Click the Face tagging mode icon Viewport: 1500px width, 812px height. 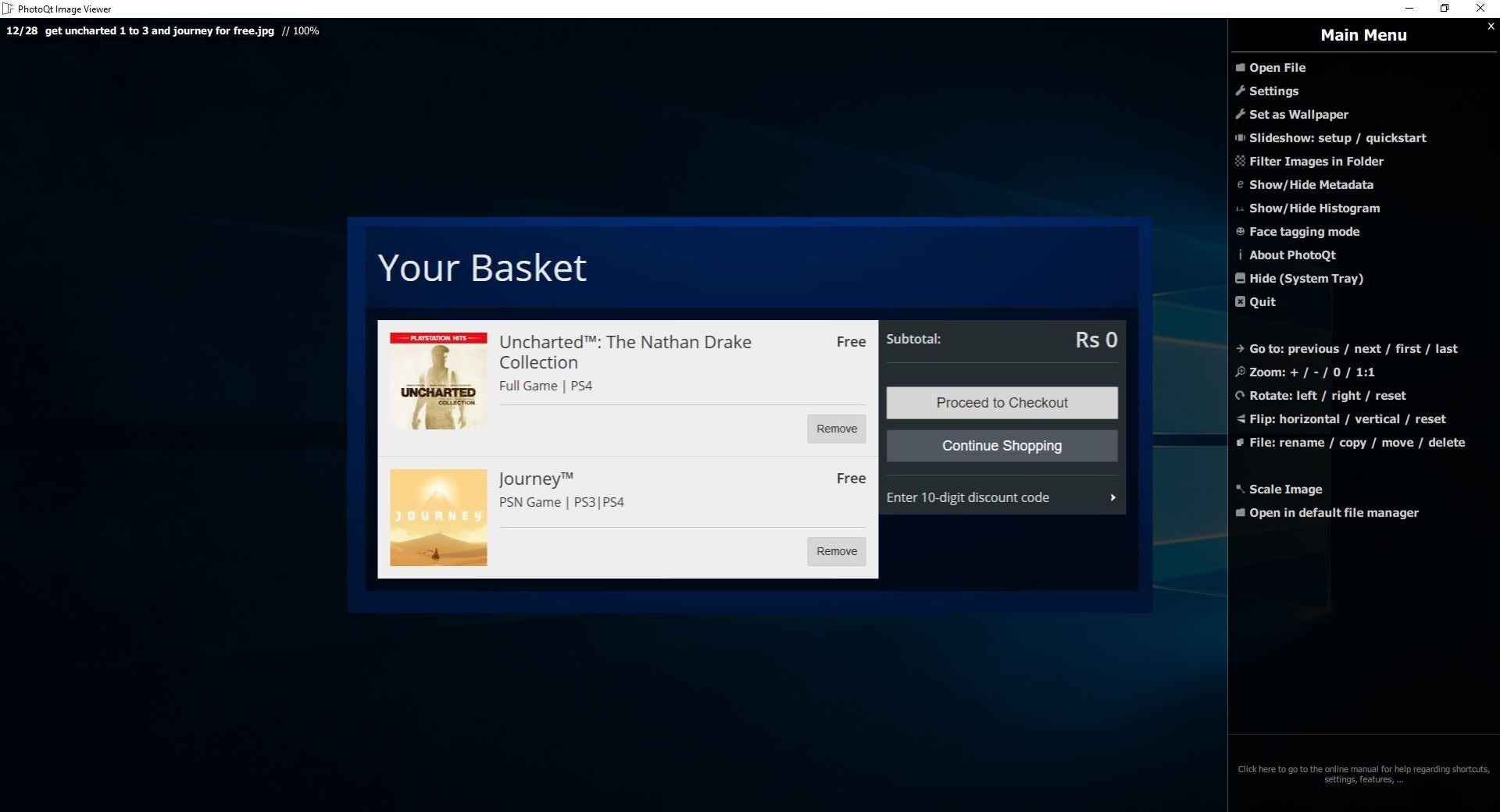click(x=1240, y=232)
